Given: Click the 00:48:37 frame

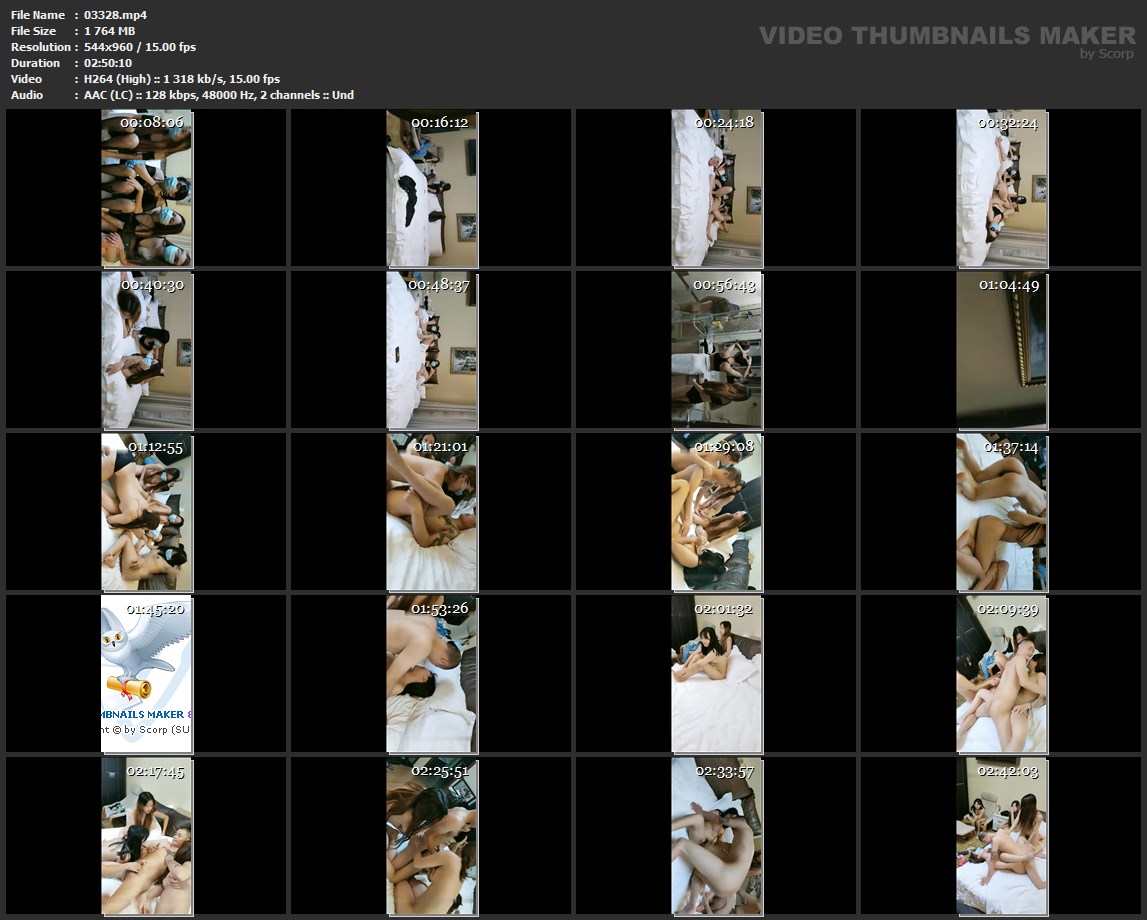Looking at the screenshot, I should pyautogui.click(x=431, y=350).
